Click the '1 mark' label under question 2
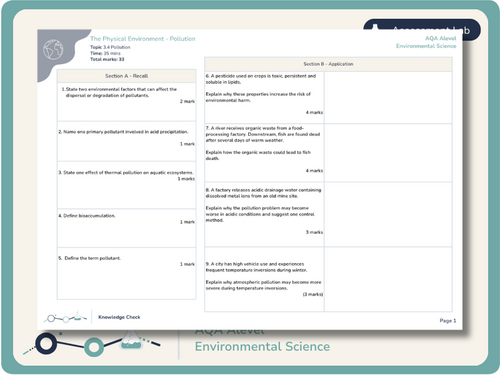The width and height of the screenshot is (500, 375). (187, 144)
